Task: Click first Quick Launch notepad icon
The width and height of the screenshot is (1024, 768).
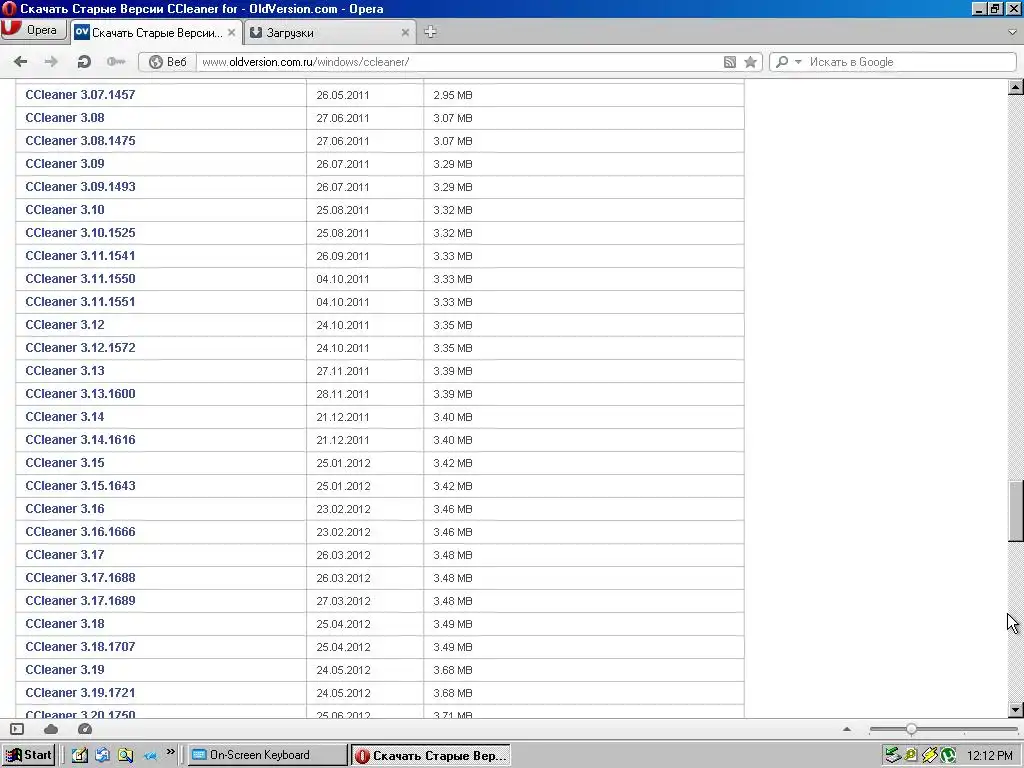Action: tap(79, 755)
